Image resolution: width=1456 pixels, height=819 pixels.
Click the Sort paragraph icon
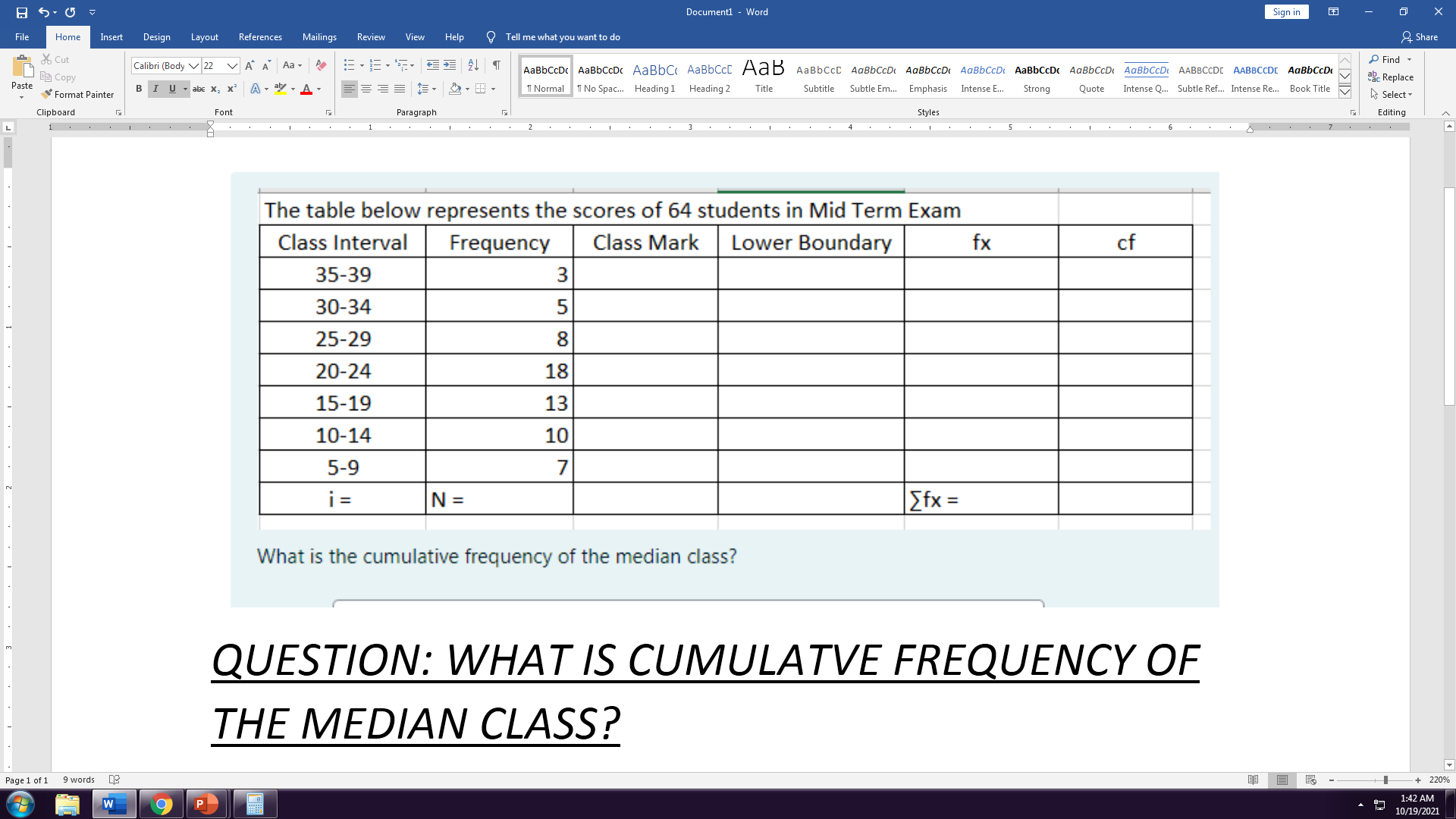(x=473, y=65)
